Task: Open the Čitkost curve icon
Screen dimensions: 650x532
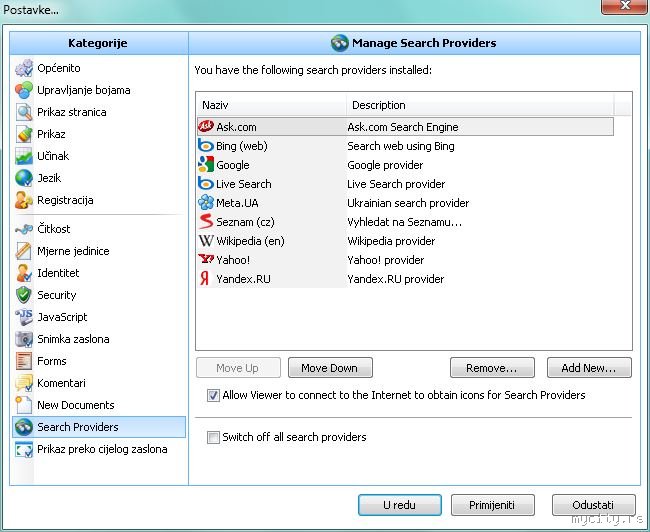Action: click(x=24, y=229)
